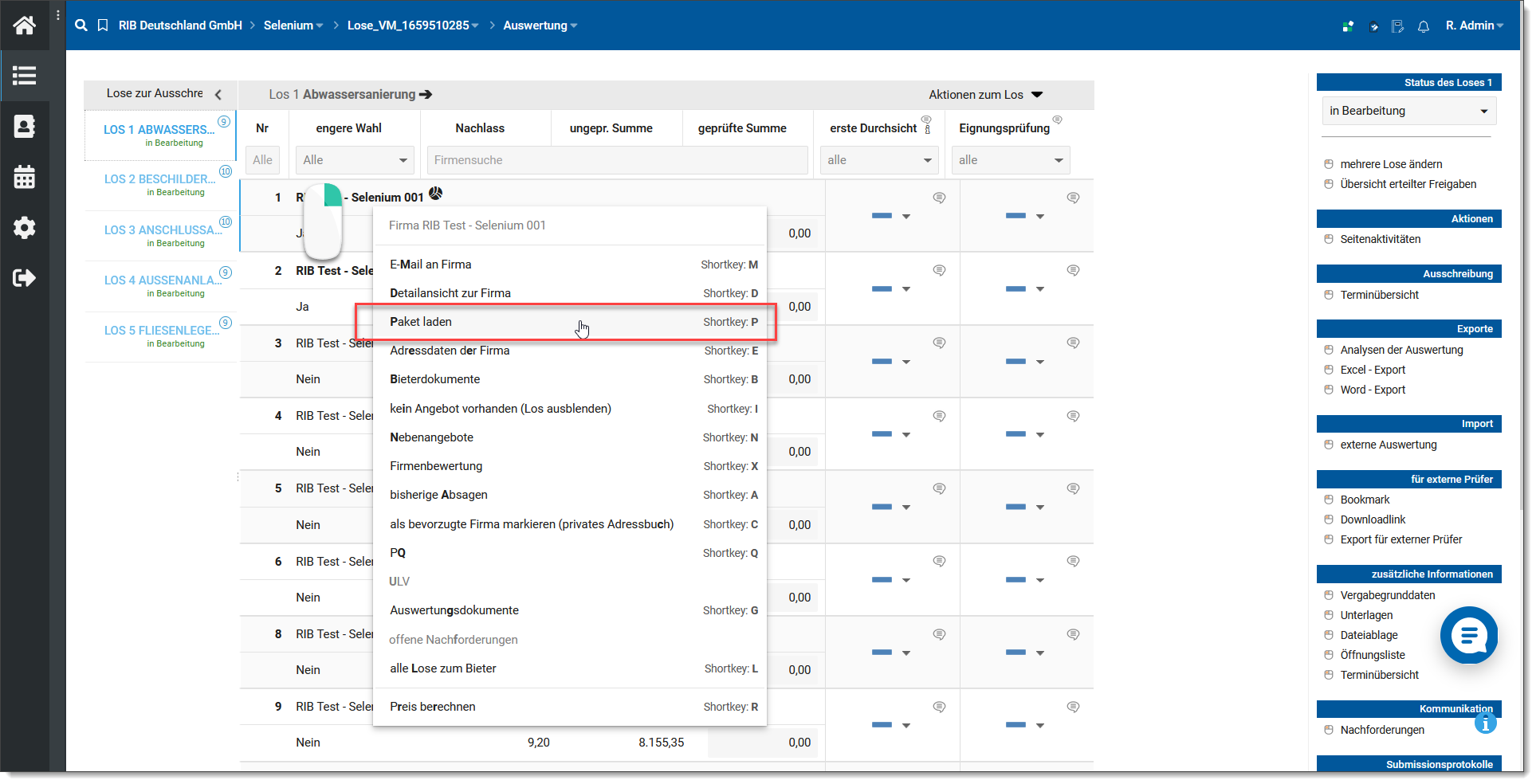Open row 2 Eignungsprüfung status dropdown arrow

coord(1040,289)
